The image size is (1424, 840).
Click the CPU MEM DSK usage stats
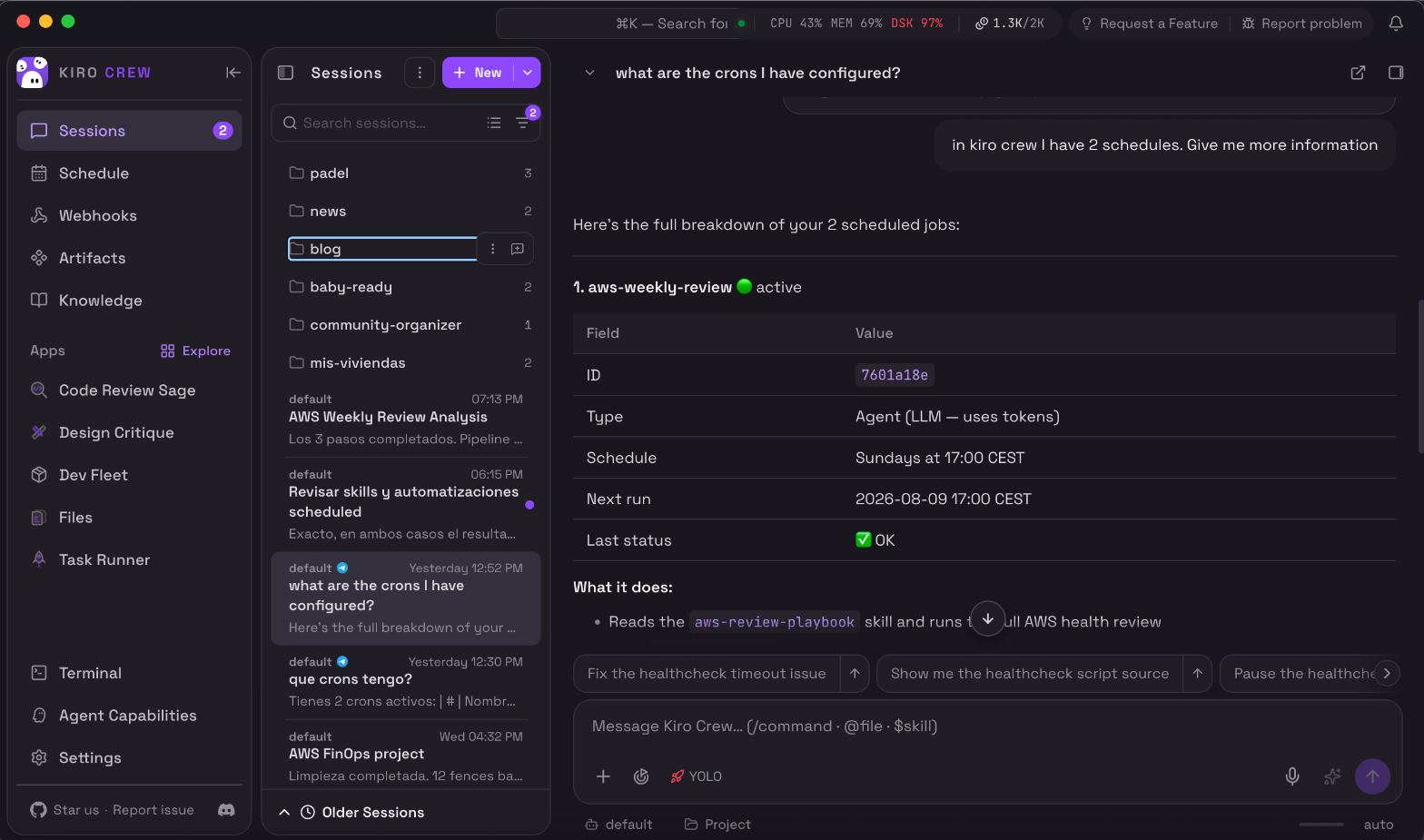pyautogui.click(x=856, y=24)
